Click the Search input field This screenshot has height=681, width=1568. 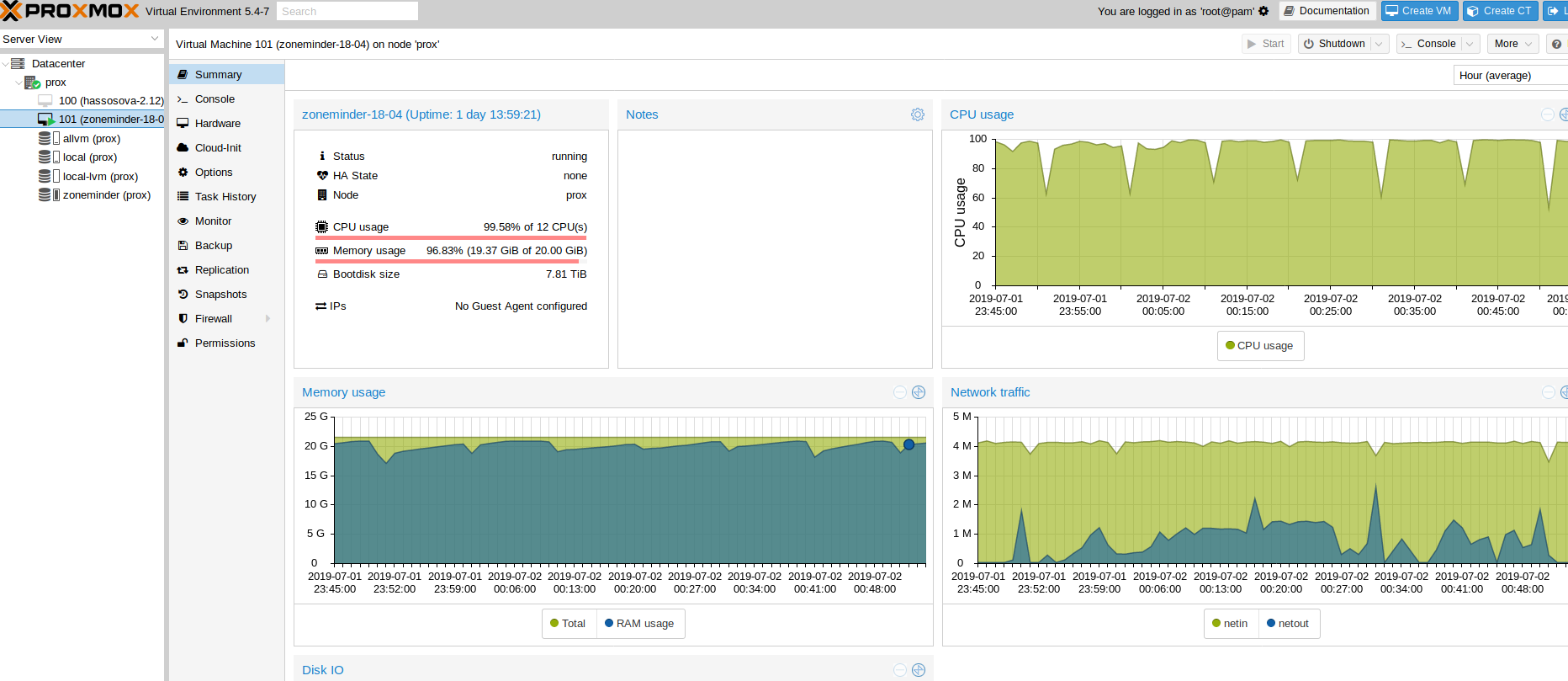[347, 11]
